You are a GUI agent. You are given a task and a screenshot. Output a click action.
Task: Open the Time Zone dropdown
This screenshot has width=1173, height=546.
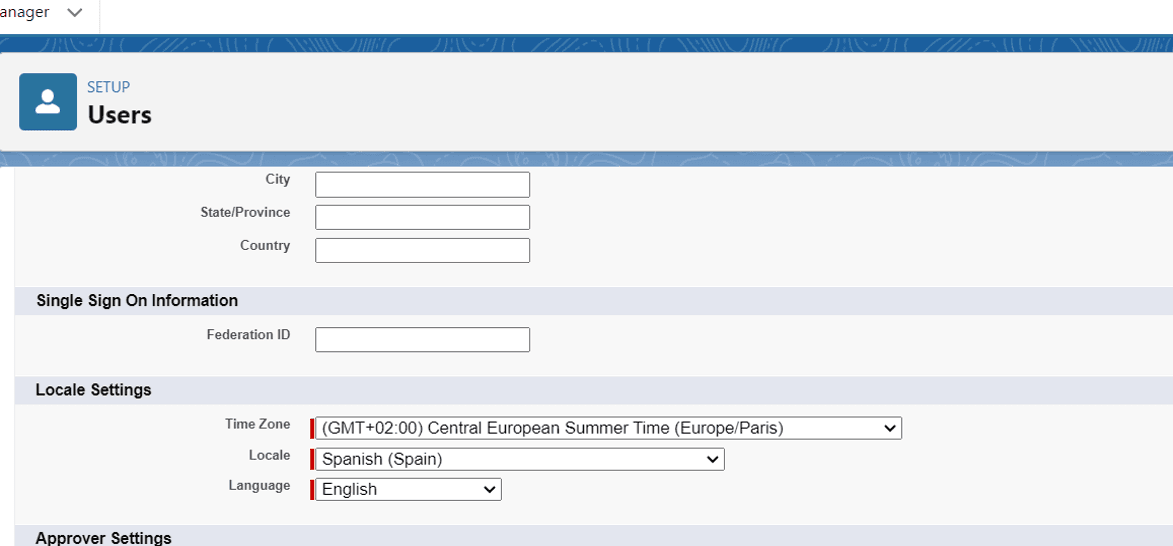[x=608, y=428]
